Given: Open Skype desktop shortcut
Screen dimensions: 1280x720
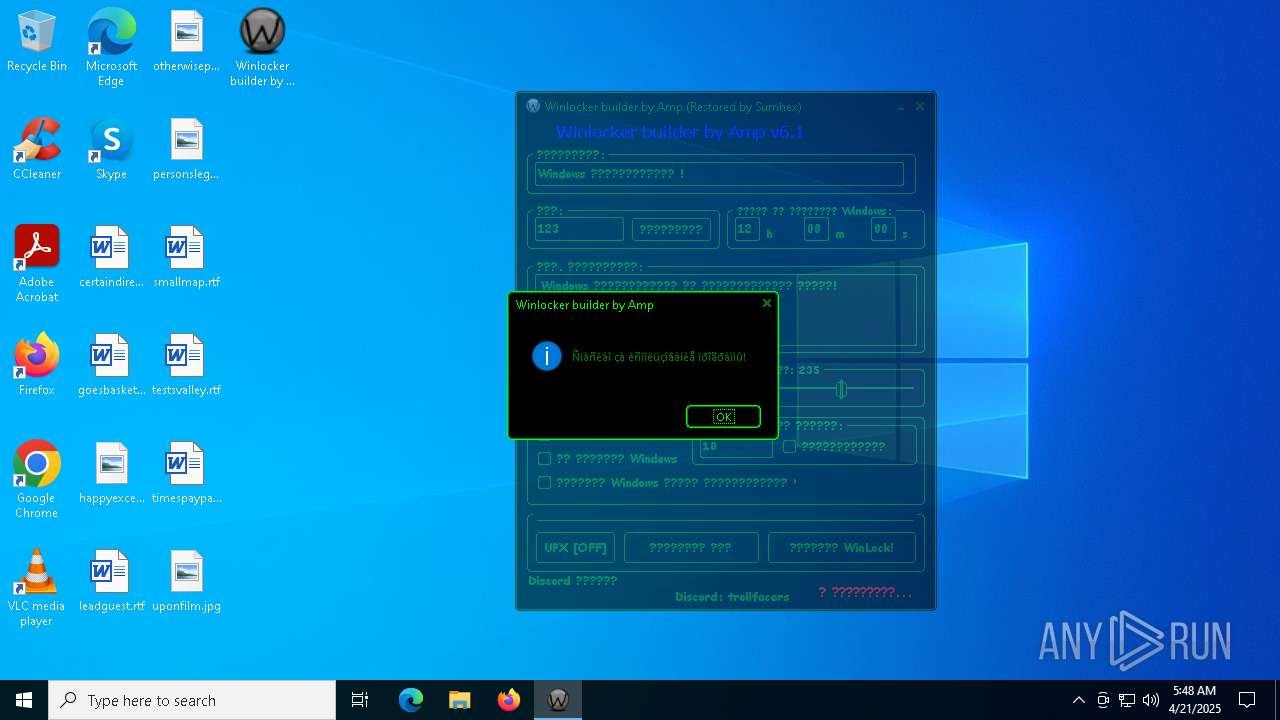Looking at the screenshot, I should point(111,149).
